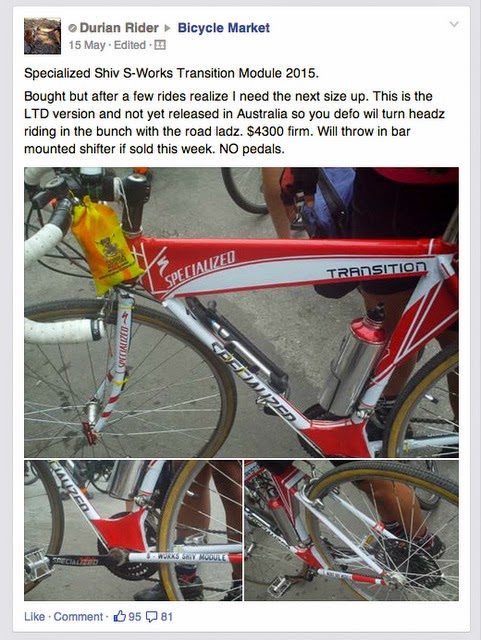Screen dimensions: 481x640
Task: Open the bottom-right rear wheel photo
Action: 352,530
